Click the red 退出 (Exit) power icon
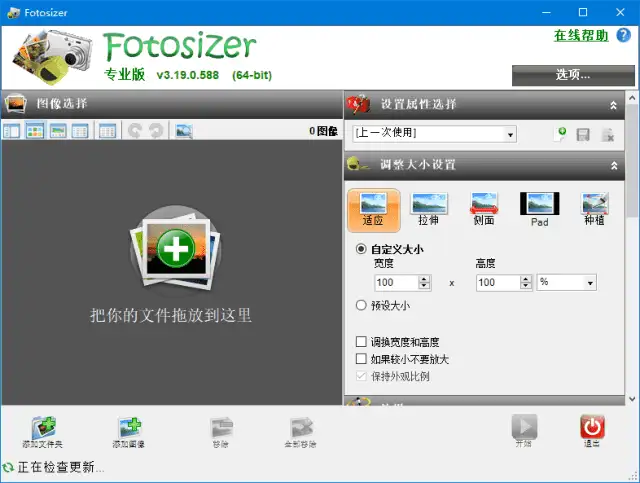 [592, 428]
